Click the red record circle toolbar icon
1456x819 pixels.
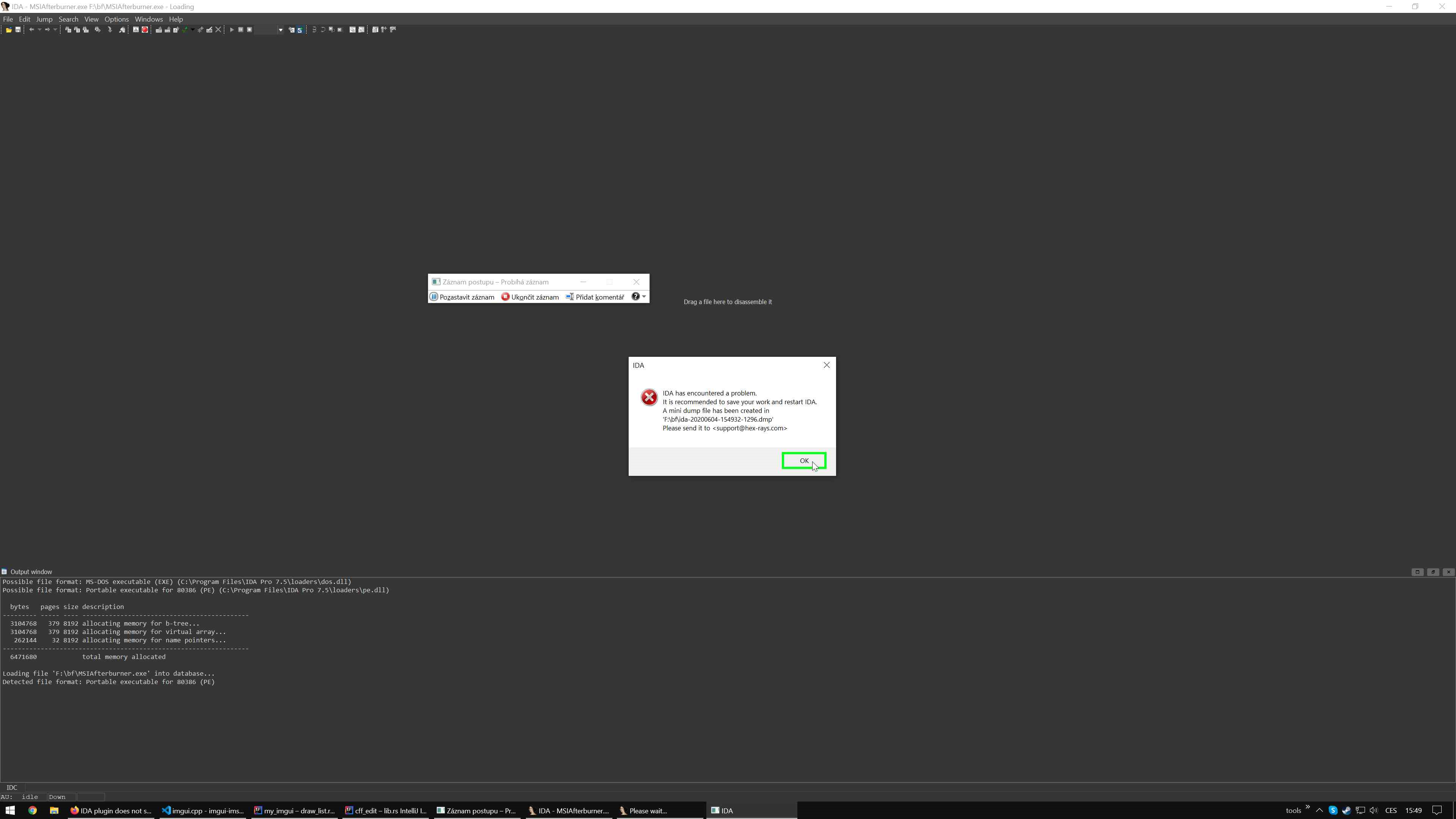pyautogui.click(x=145, y=30)
